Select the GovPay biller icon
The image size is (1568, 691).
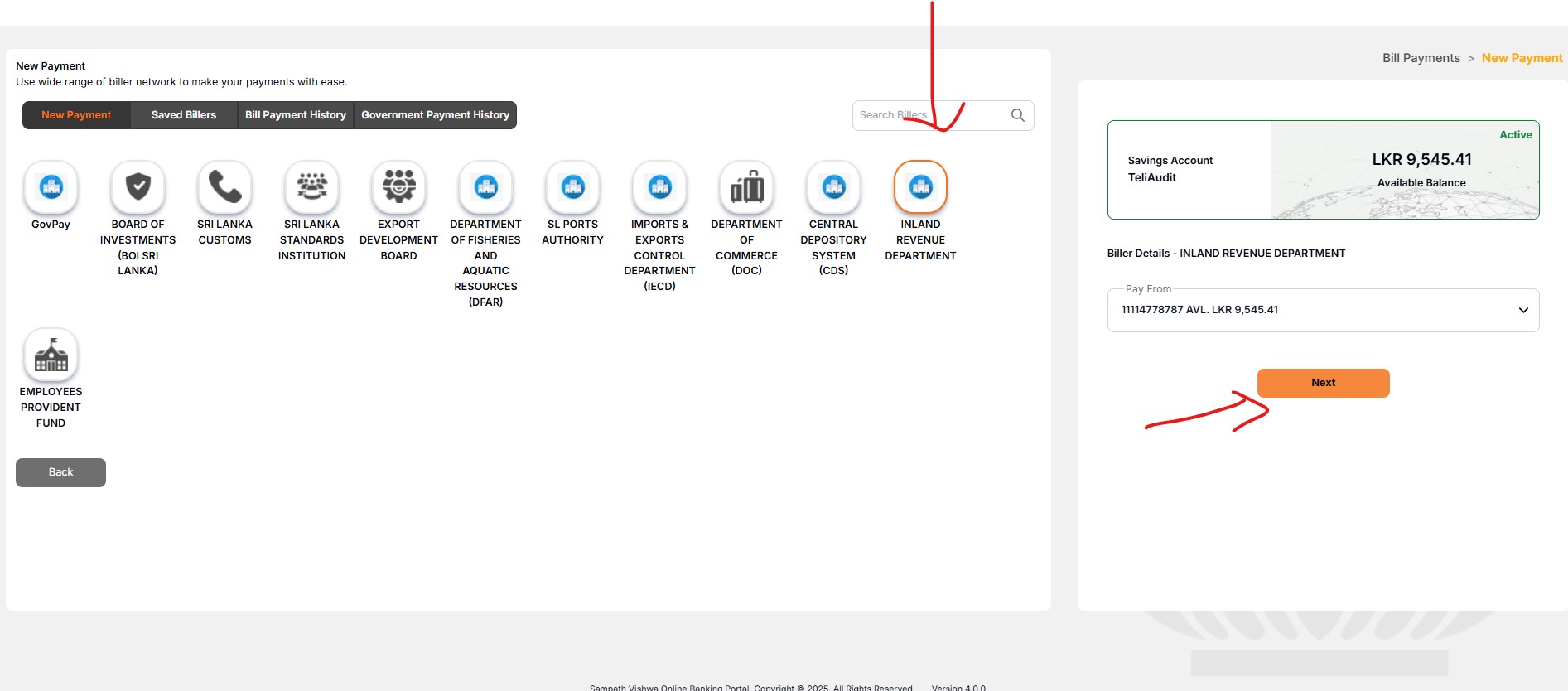[51, 187]
